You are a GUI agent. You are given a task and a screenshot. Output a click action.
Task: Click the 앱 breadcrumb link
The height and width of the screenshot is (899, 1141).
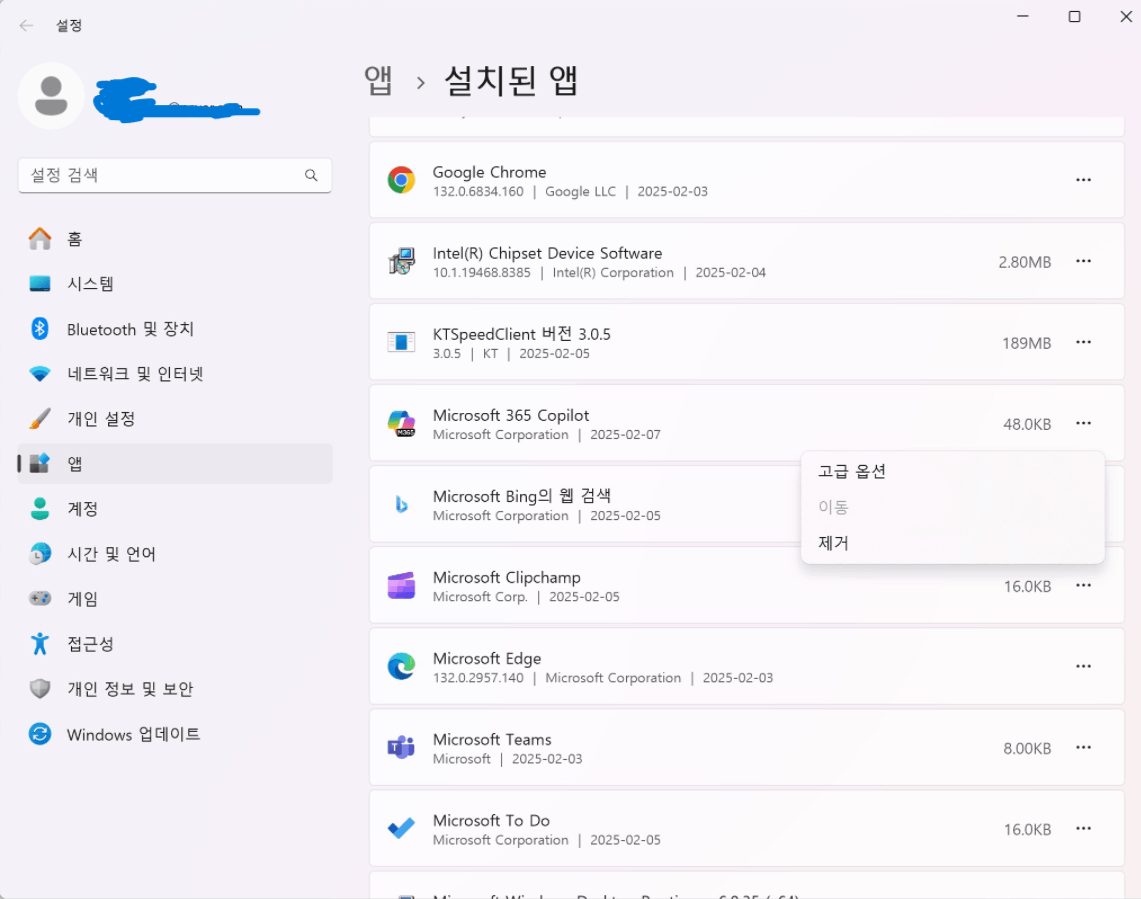378,80
